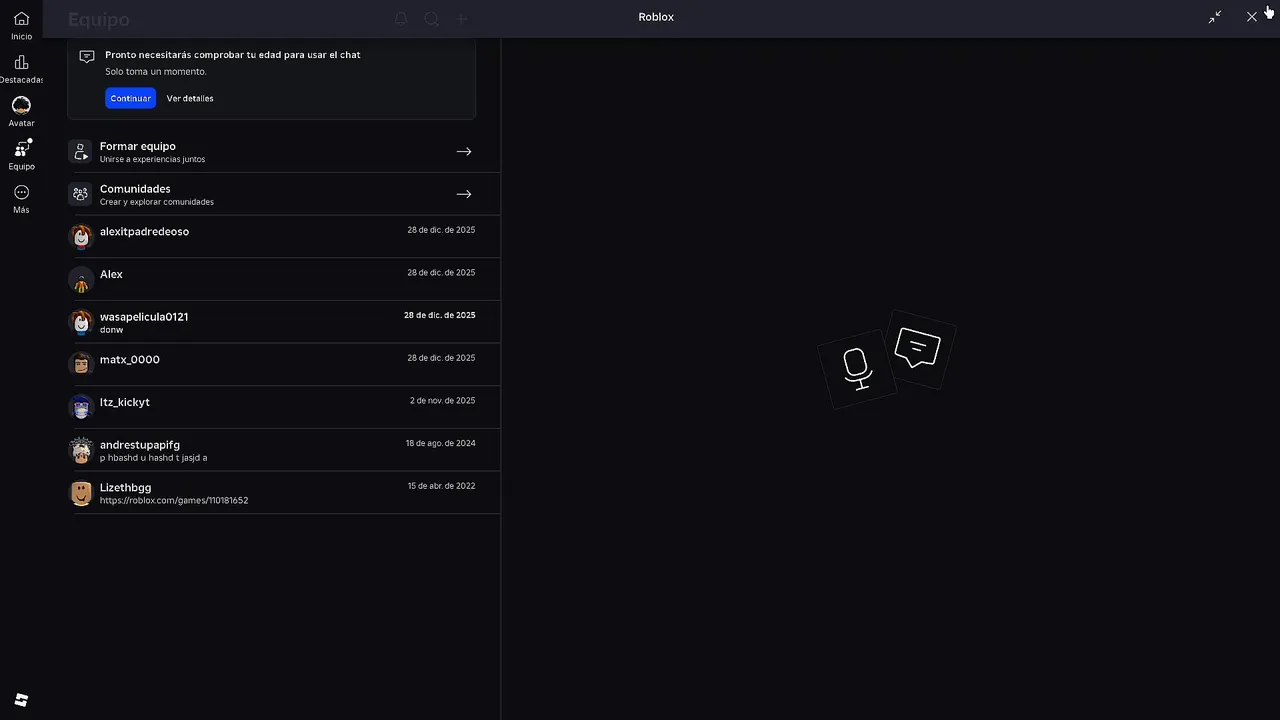Open Destacadas charts in the sidebar

coord(21,69)
